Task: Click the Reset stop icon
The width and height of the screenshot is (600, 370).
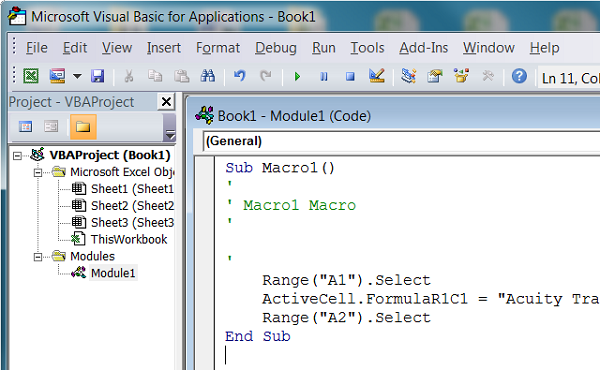Action: click(350, 77)
